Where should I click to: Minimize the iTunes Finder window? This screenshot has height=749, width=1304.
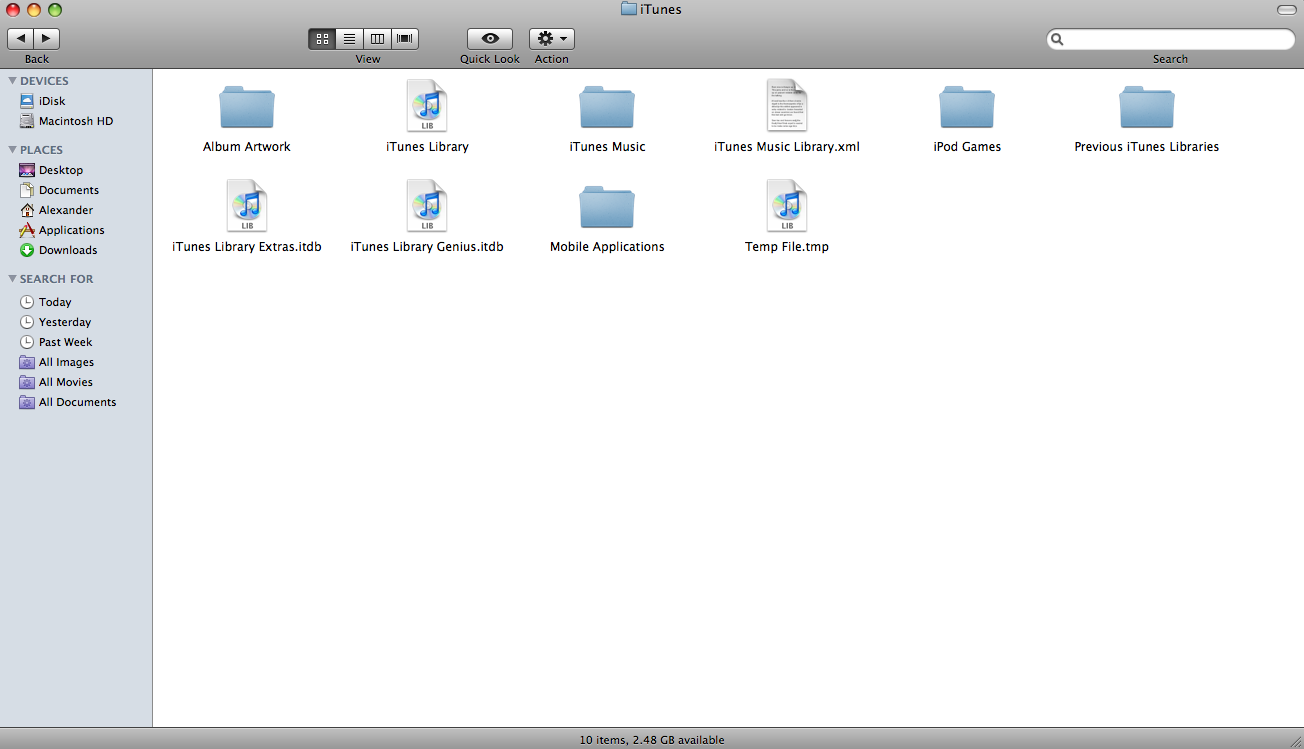[34, 9]
